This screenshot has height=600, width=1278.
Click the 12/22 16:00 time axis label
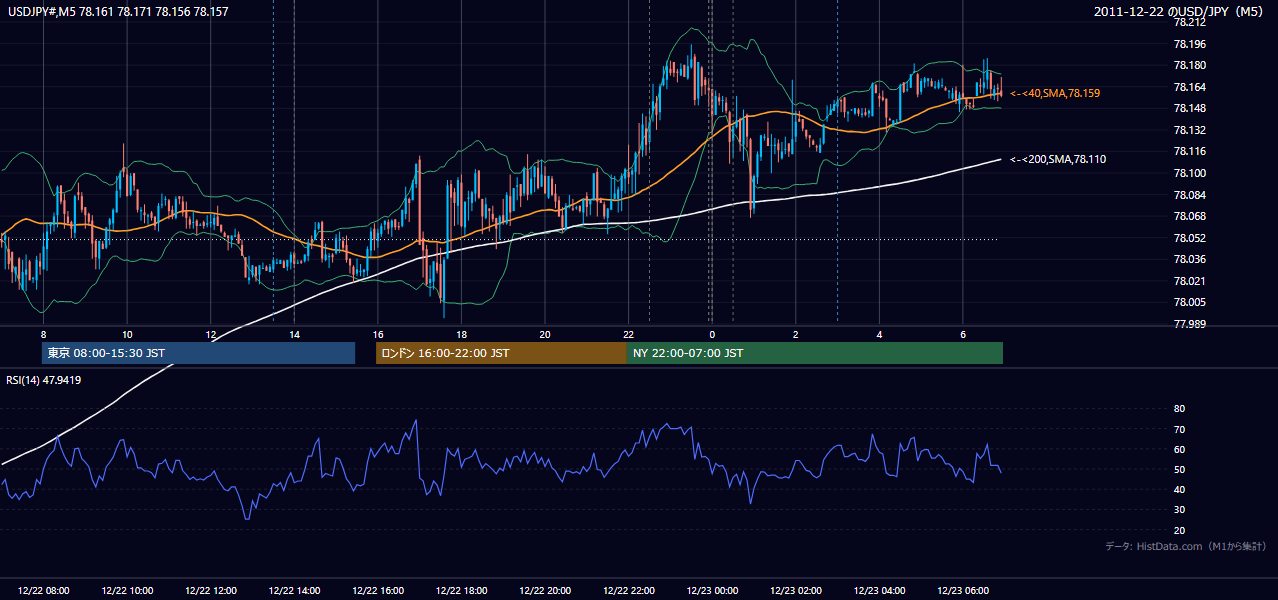(x=378, y=591)
